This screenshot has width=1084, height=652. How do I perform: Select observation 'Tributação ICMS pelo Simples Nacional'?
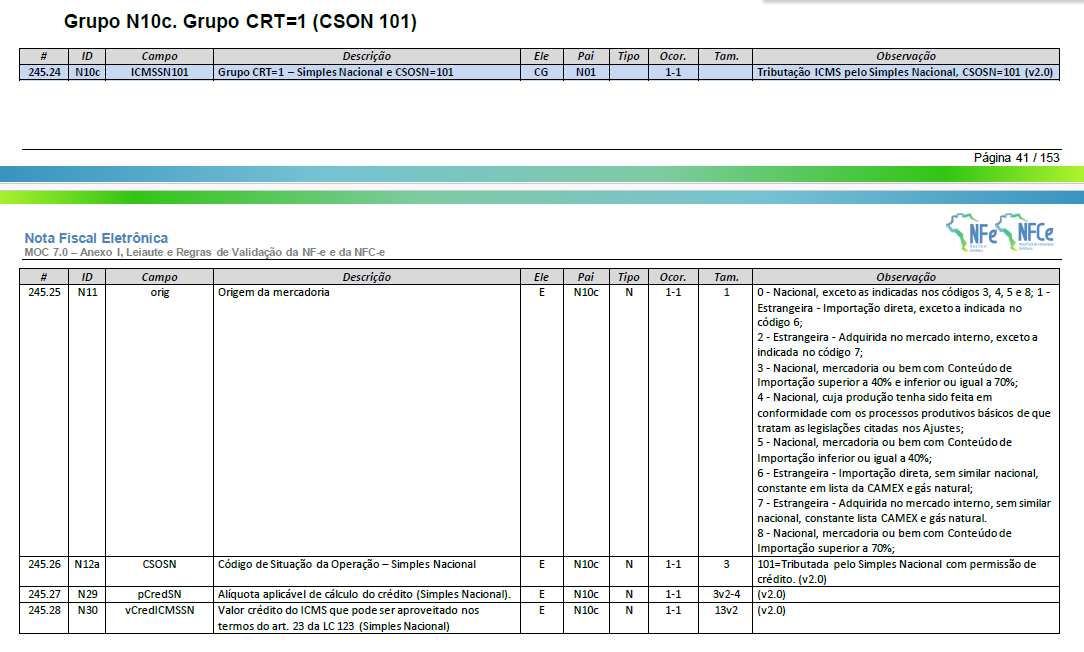(857, 72)
